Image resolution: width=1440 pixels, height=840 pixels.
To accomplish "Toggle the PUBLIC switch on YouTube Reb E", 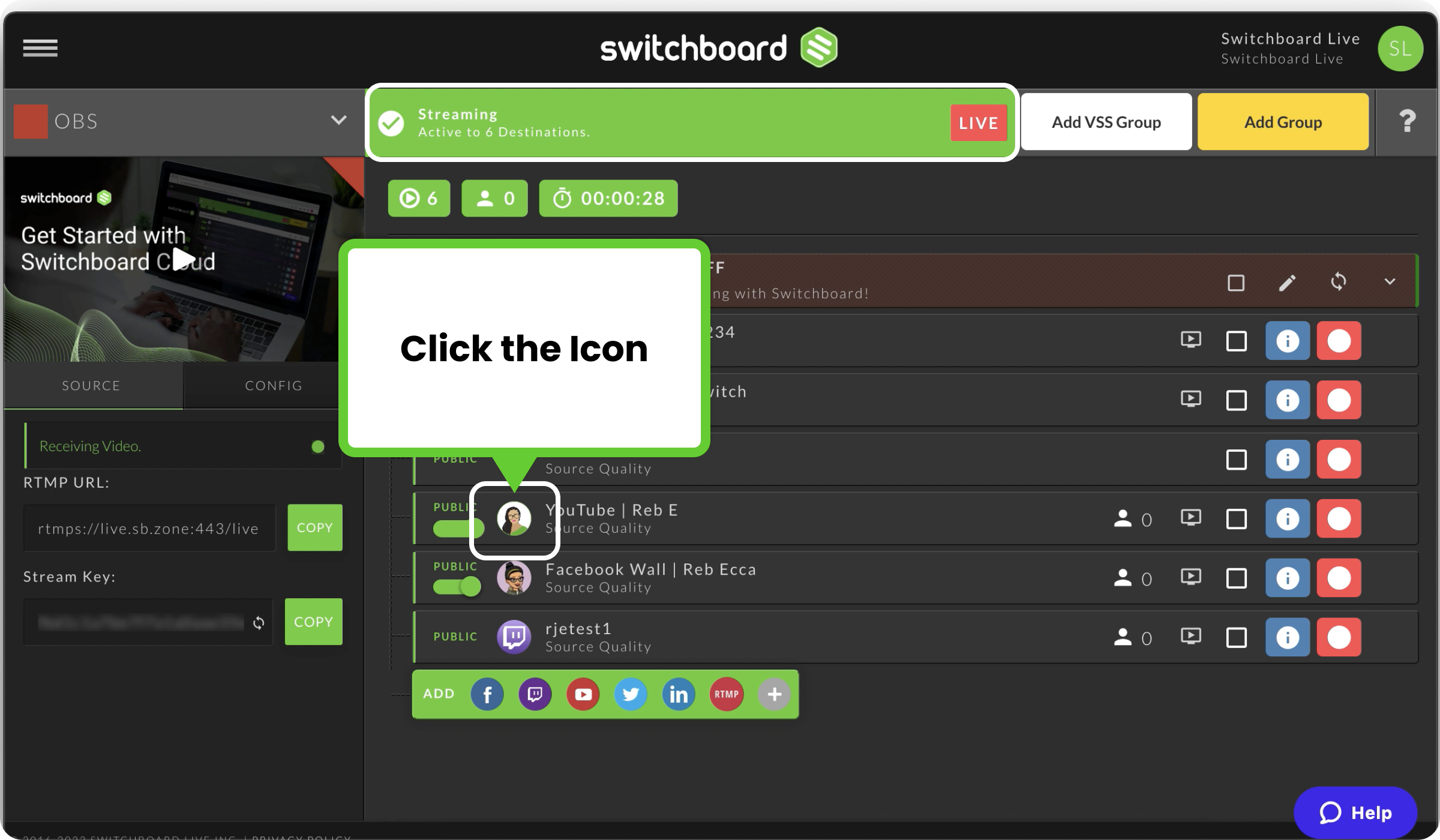I will click(457, 528).
